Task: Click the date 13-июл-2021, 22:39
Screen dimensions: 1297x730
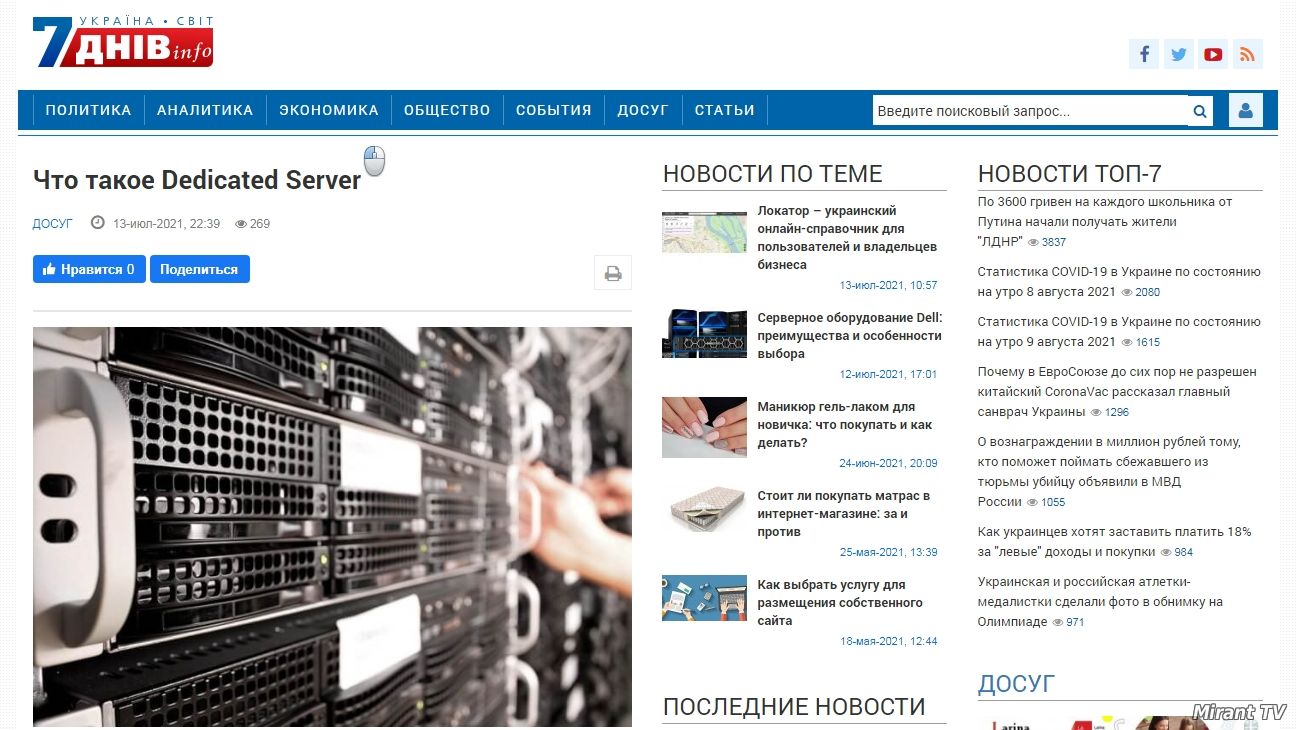Action: (166, 224)
